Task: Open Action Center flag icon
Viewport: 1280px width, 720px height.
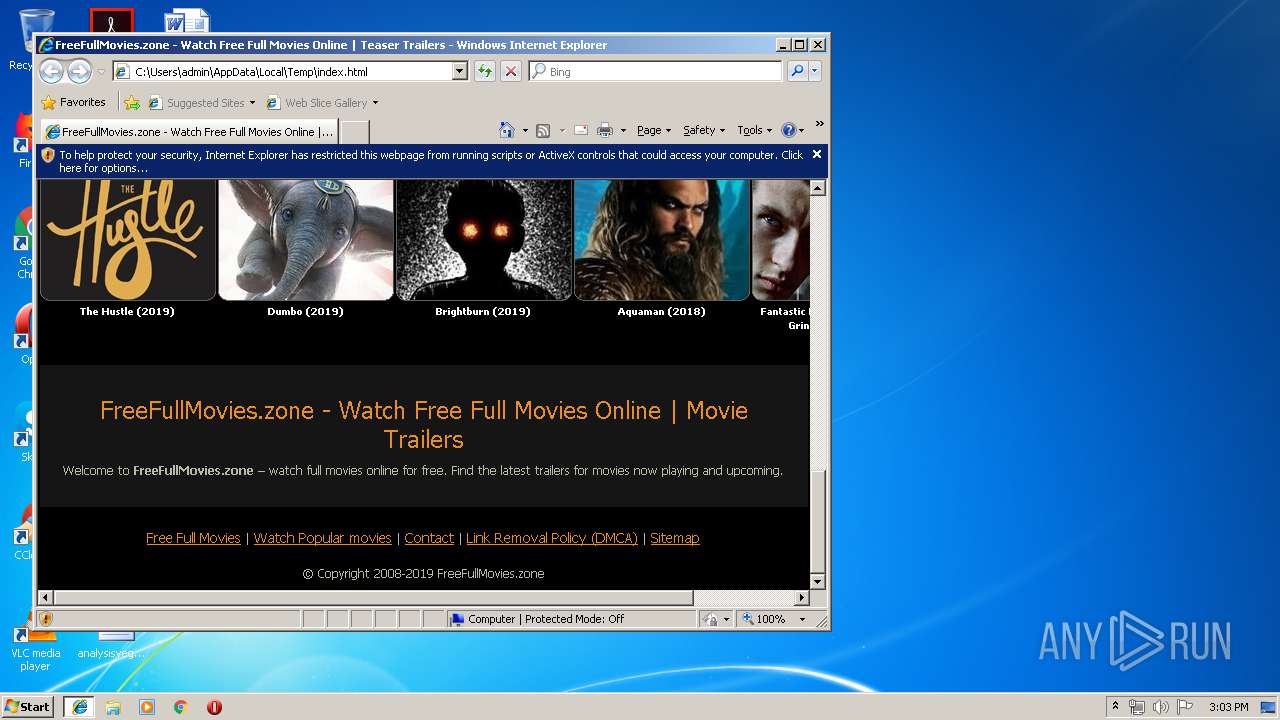Action: click(x=1184, y=707)
